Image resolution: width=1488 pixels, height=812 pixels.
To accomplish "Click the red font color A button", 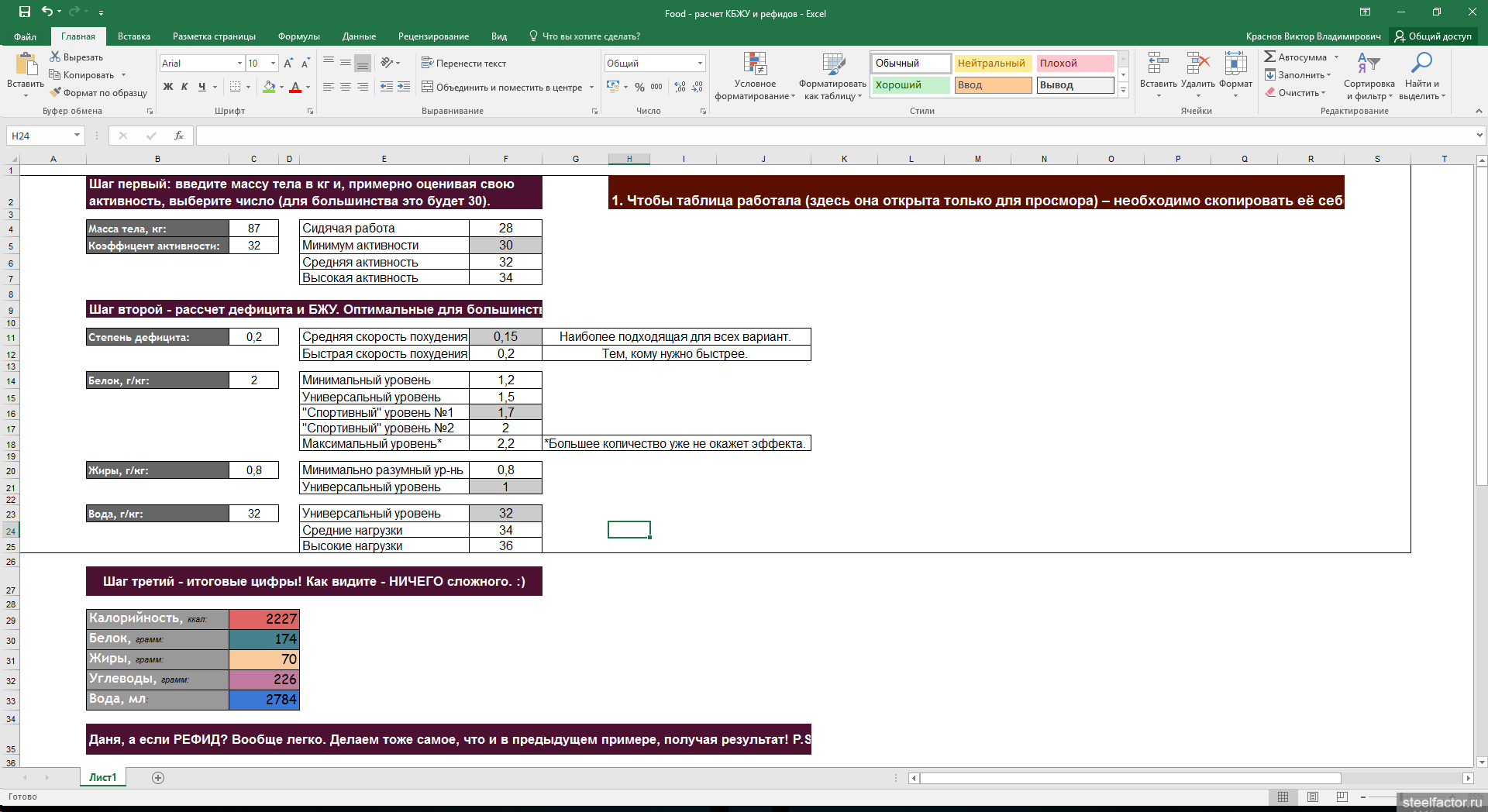I will click(295, 87).
